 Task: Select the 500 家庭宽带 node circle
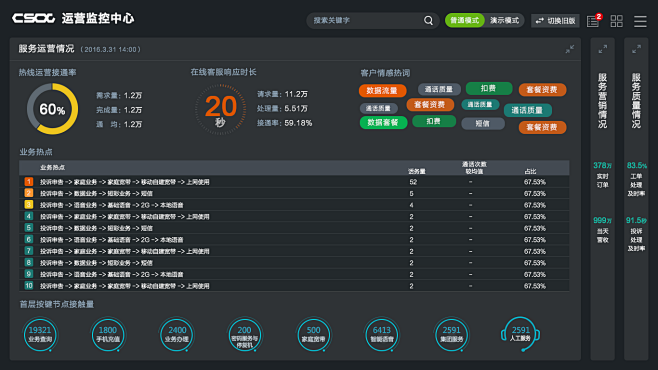click(x=313, y=334)
